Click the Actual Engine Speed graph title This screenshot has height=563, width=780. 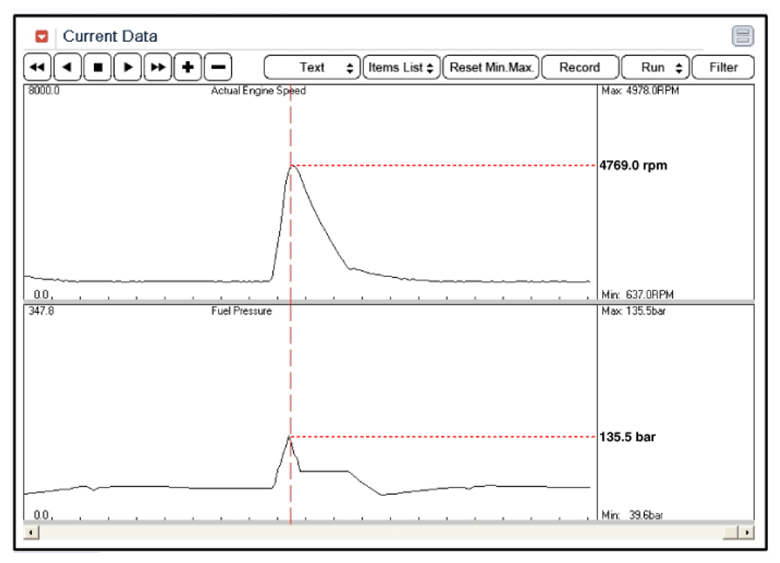pos(258,91)
